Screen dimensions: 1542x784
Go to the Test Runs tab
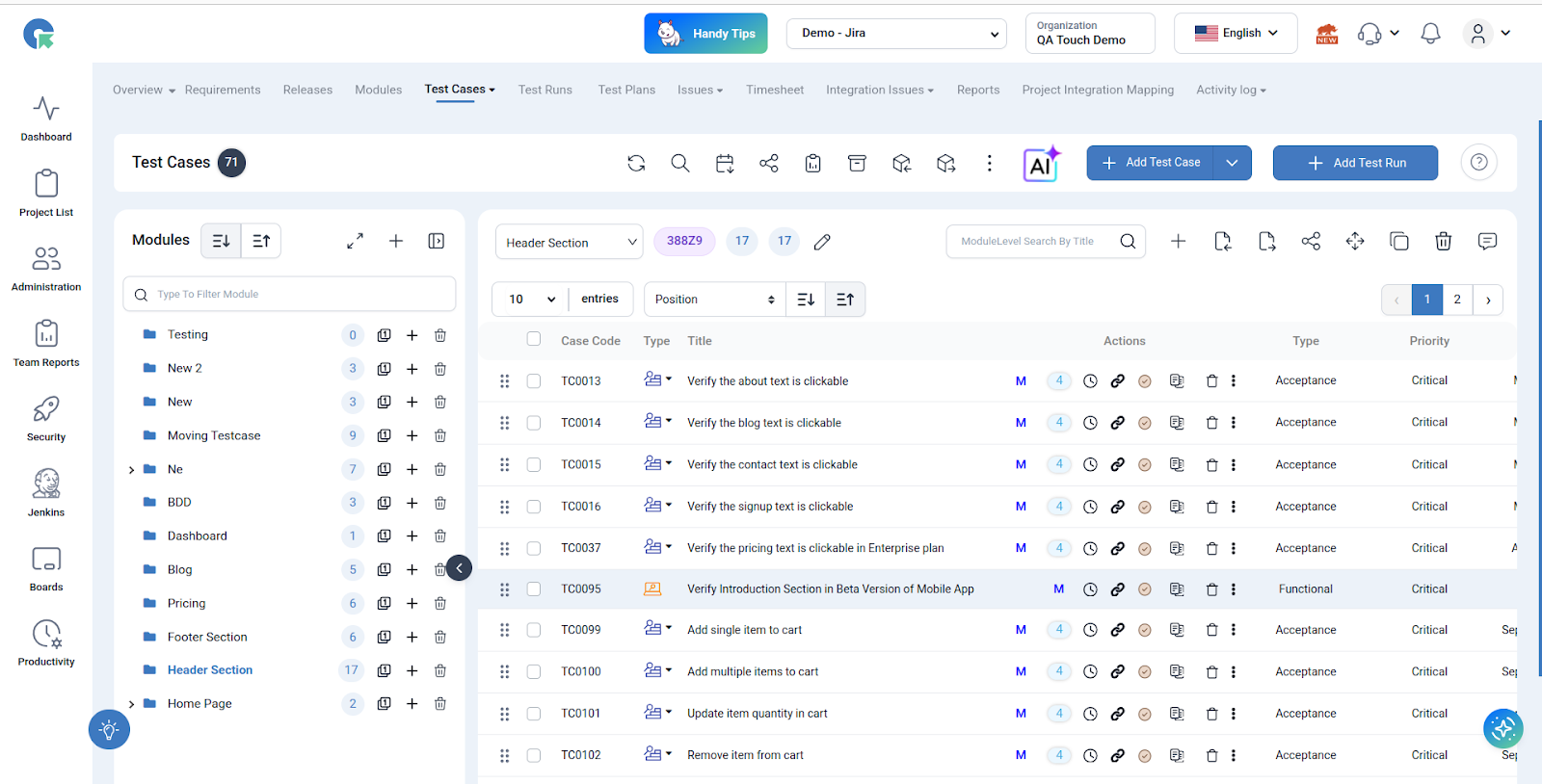(545, 90)
